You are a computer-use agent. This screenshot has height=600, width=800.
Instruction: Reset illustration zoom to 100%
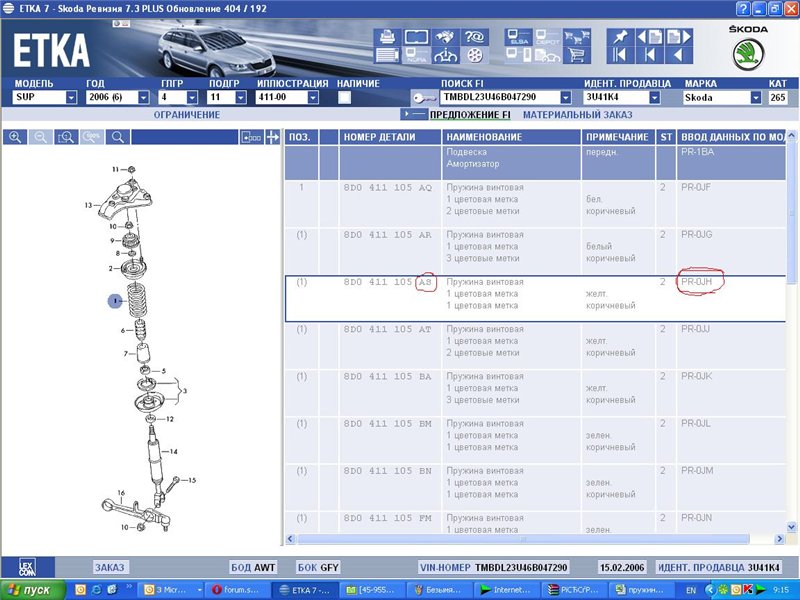tap(92, 137)
